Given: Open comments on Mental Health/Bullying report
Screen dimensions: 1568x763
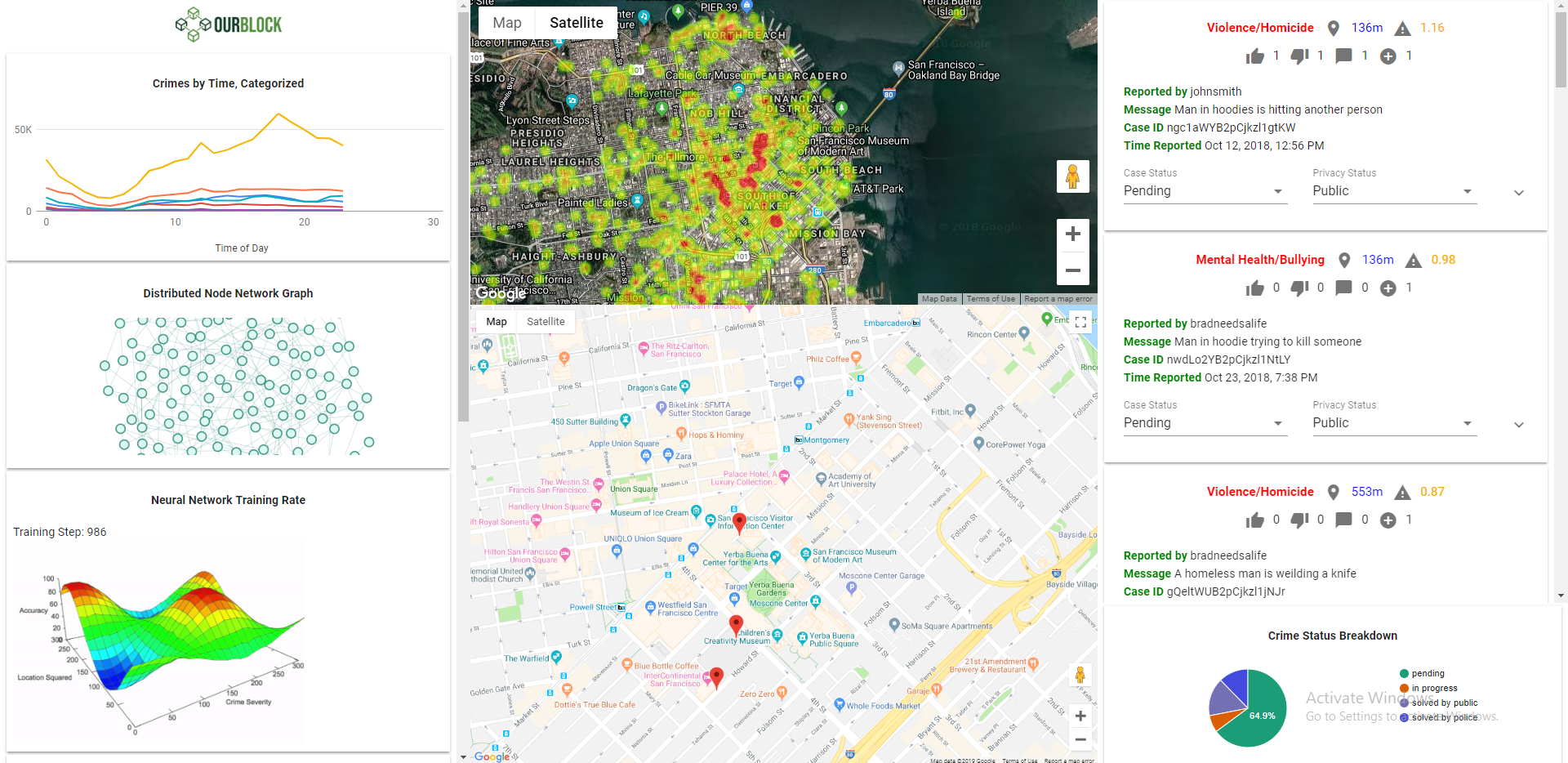Looking at the screenshot, I should [1343, 288].
